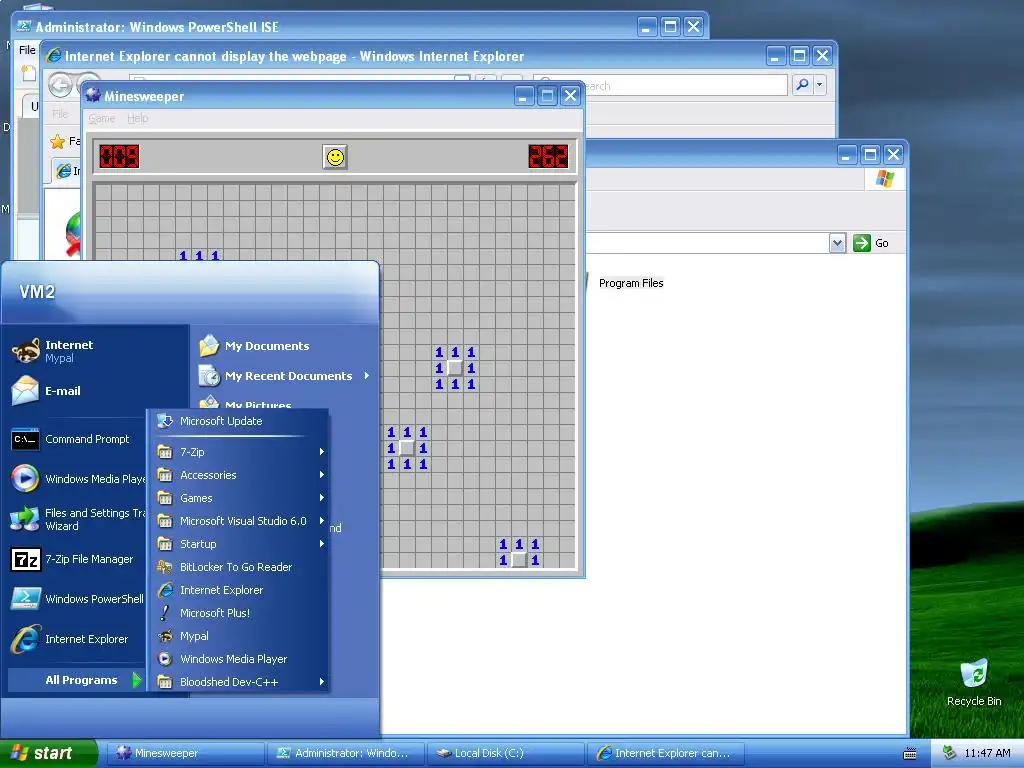Expand Microsoft Visual Studio 6.0 submenu
Screen dimensions: 1024x768
(240, 520)
